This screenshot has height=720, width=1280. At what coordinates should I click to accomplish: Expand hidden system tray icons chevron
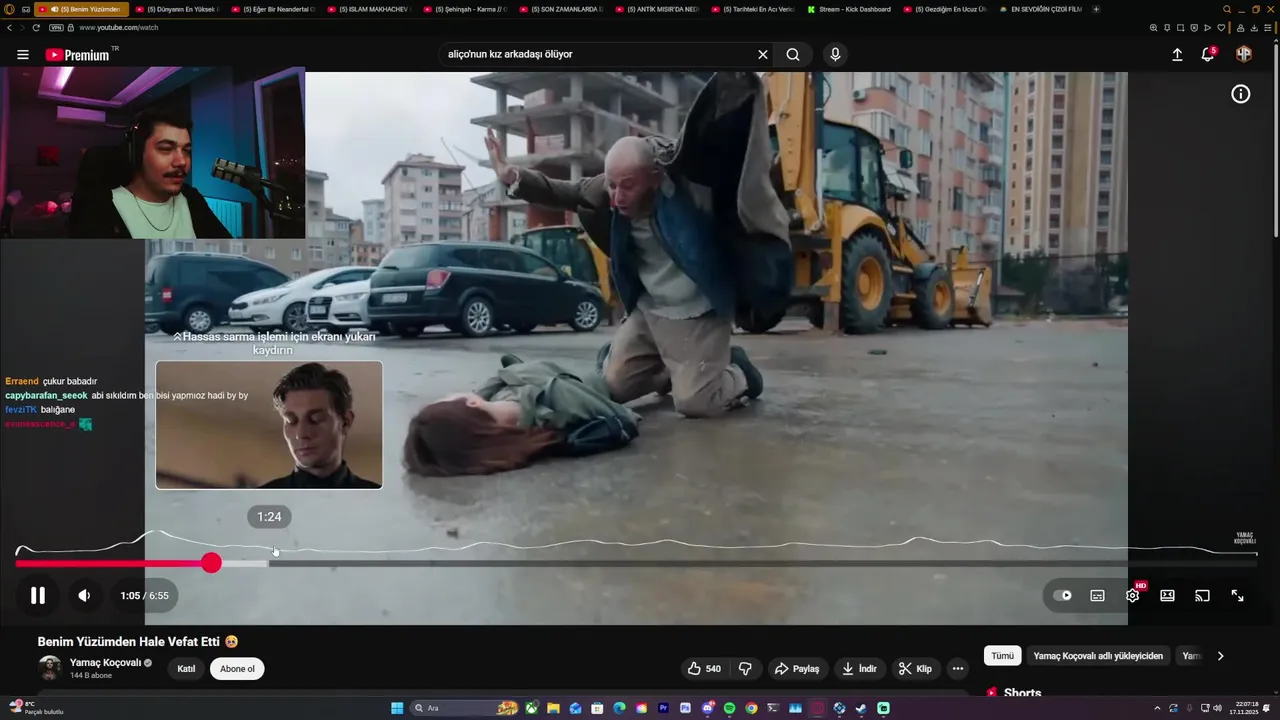click(1157, 708)
